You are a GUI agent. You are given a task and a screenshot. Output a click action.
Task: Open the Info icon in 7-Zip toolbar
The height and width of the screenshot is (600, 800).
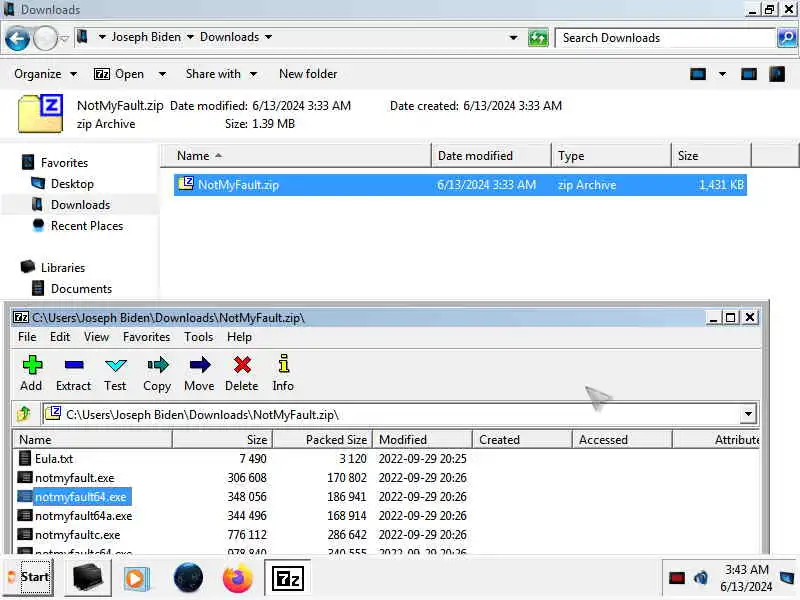tap(283, 373)
